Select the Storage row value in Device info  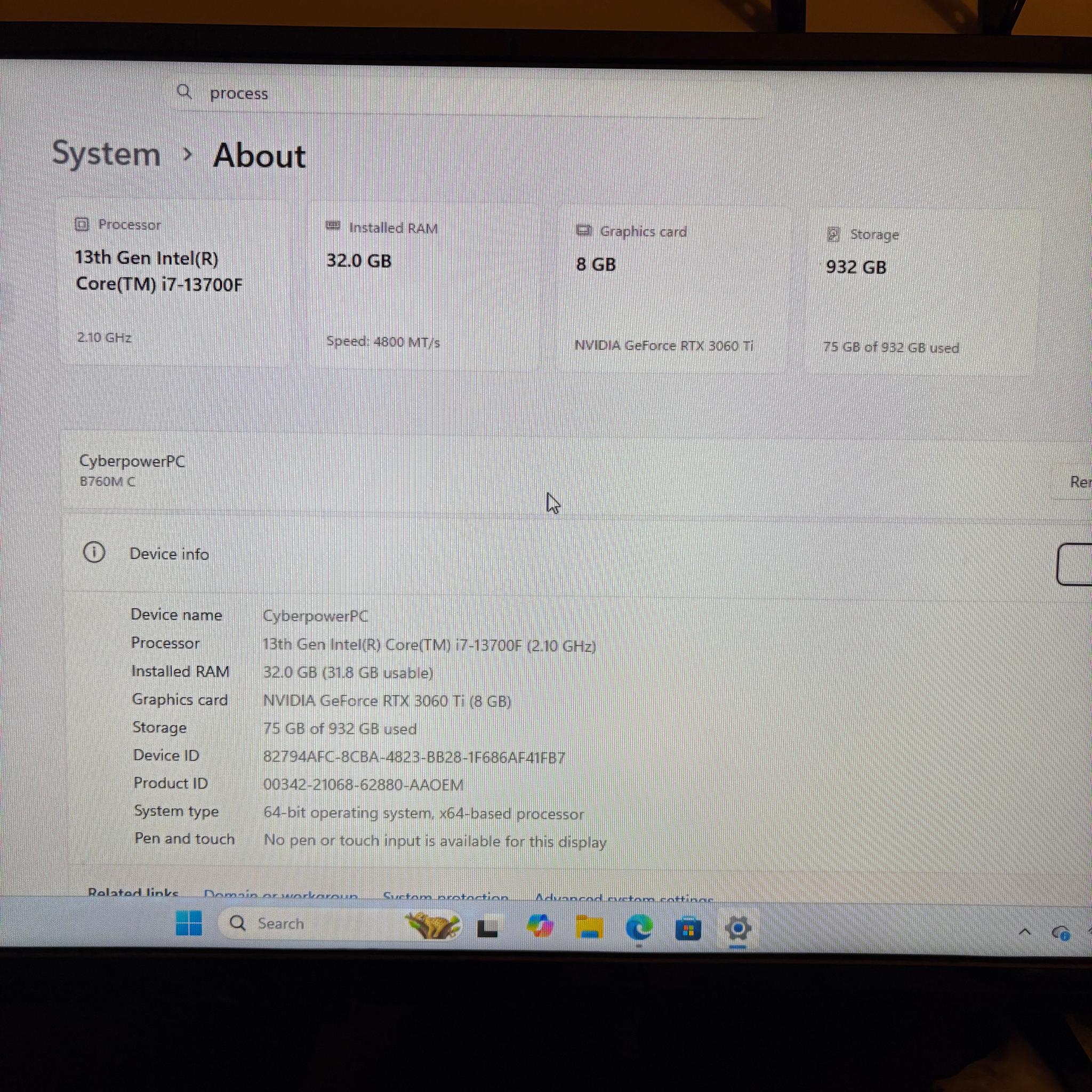[340, 728]
